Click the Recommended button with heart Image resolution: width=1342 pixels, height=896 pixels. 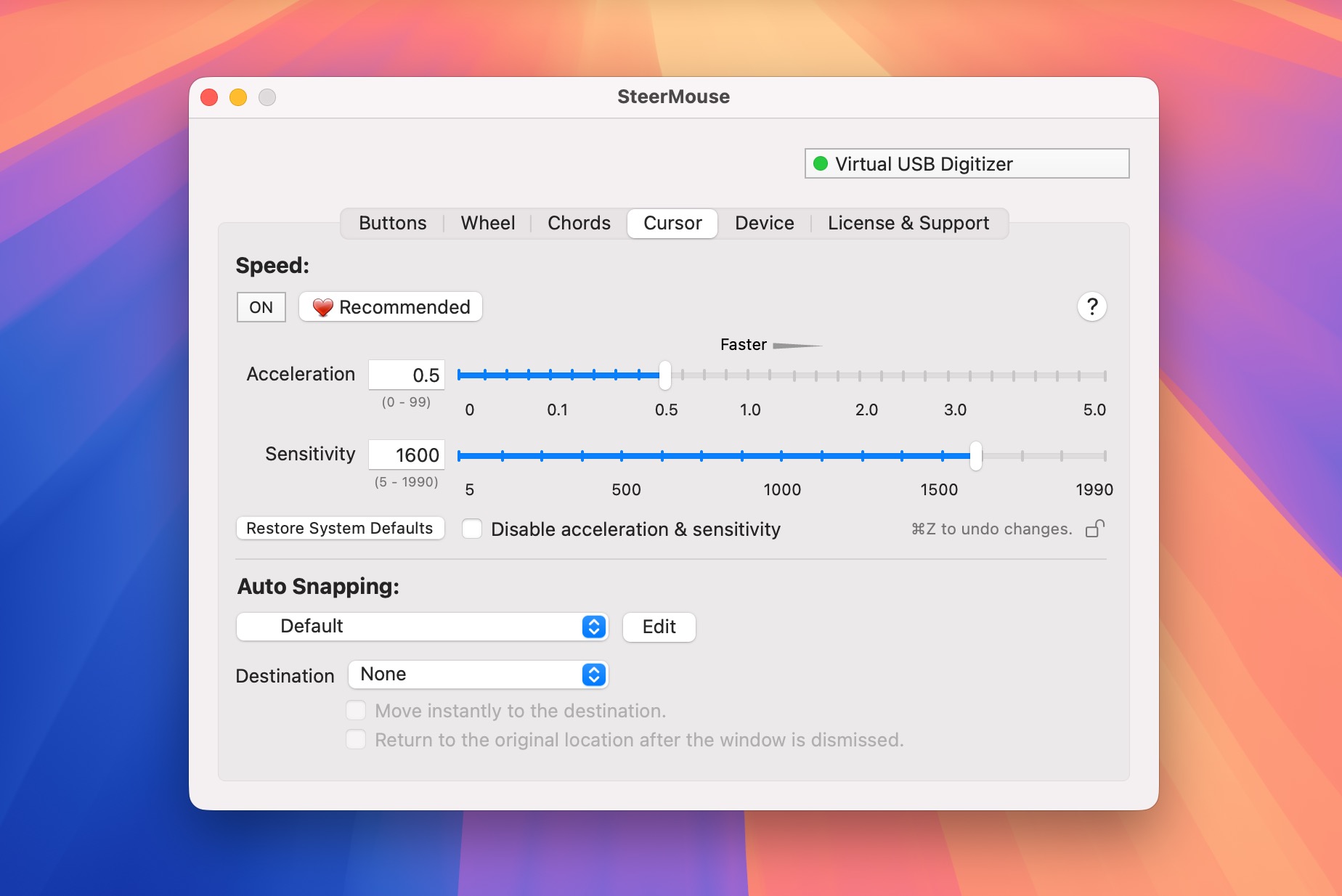[391, 307]
